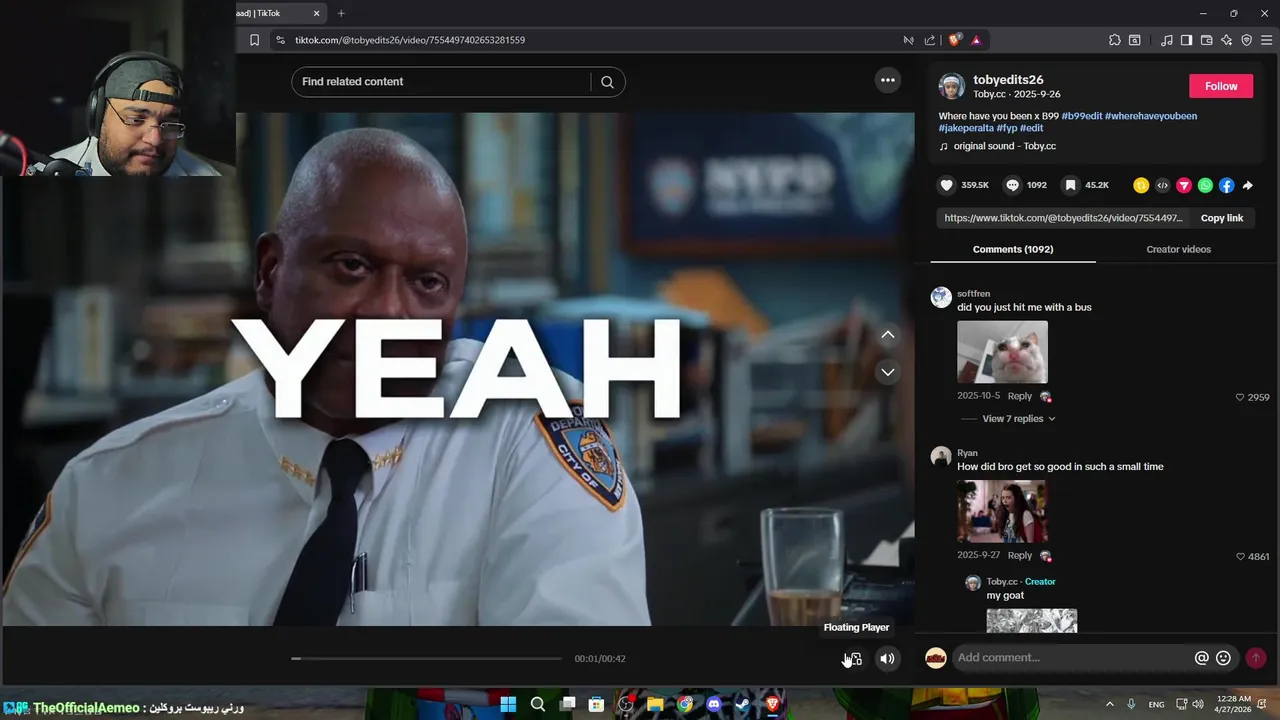Open the Windows Start menu
The width and height of the screenshot is (1280, 720).
point(508,704)
